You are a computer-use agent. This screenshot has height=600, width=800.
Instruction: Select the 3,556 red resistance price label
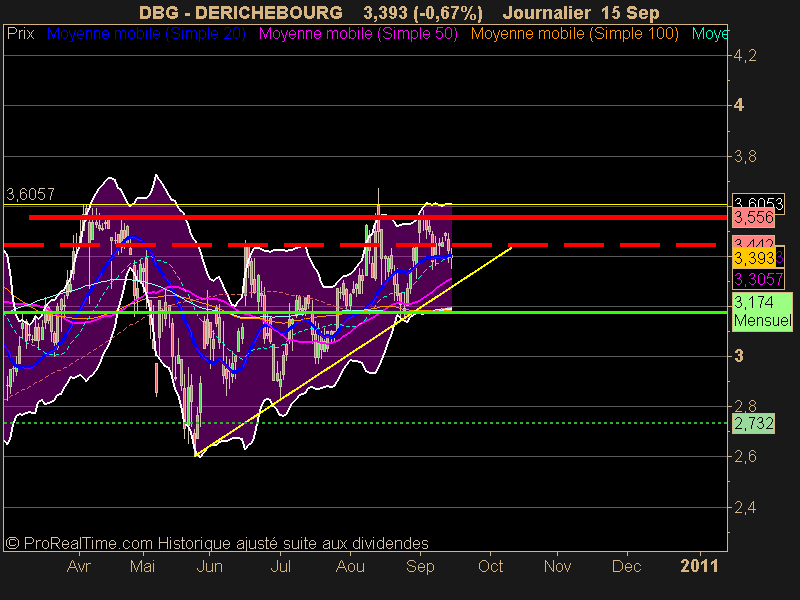[754, 218]
